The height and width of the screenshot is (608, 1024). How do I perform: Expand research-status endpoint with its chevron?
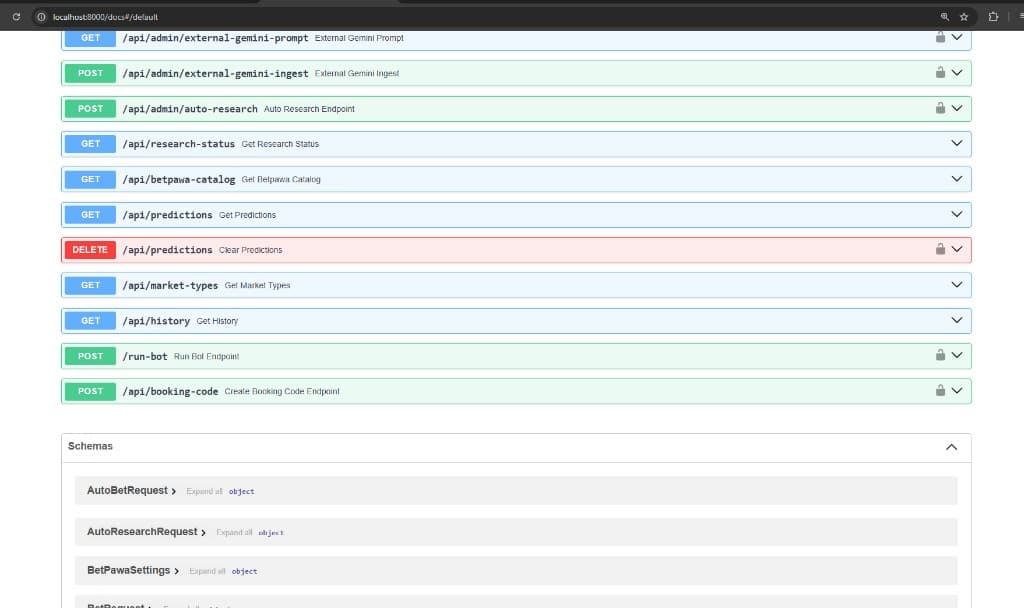957,143
